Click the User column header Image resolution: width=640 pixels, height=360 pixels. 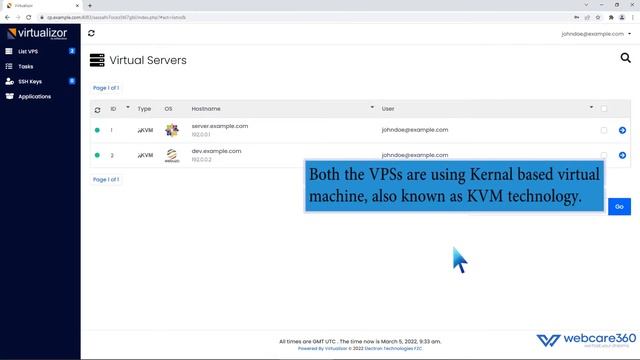coord(388,109)
